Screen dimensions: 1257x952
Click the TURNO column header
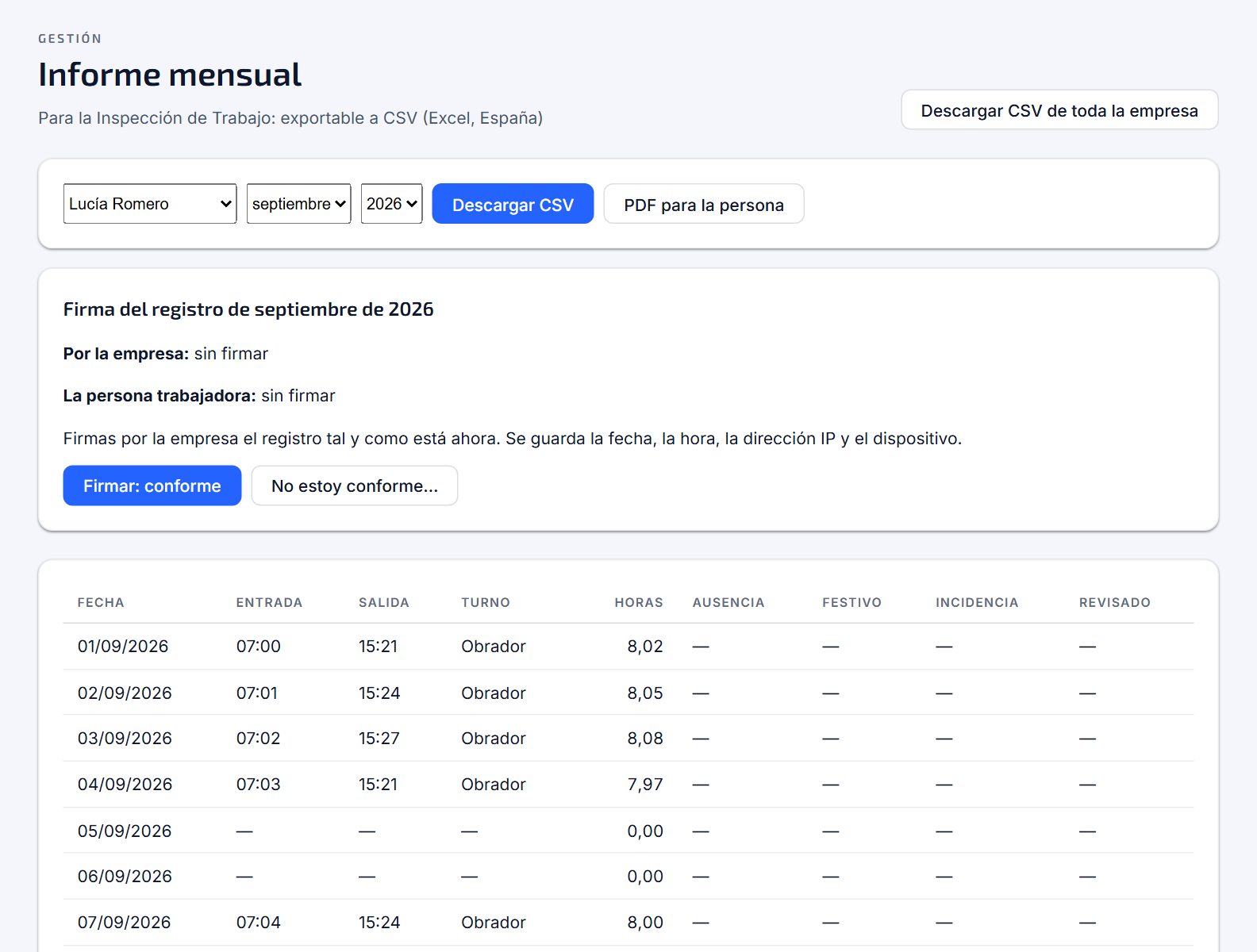click(x=486, y=603)
